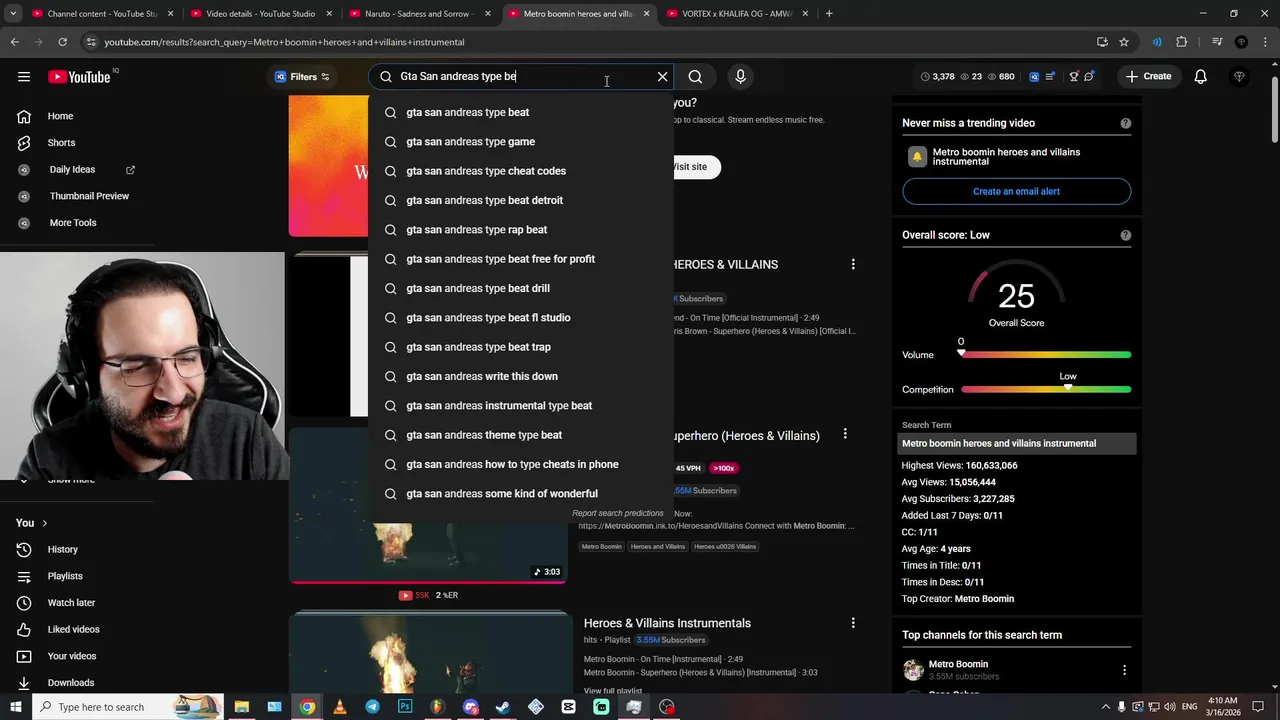The image size is (1280, 720).
Task: Open the Superhero video thumbnail with 3:03 duration
Action: [x=428, y=505]
